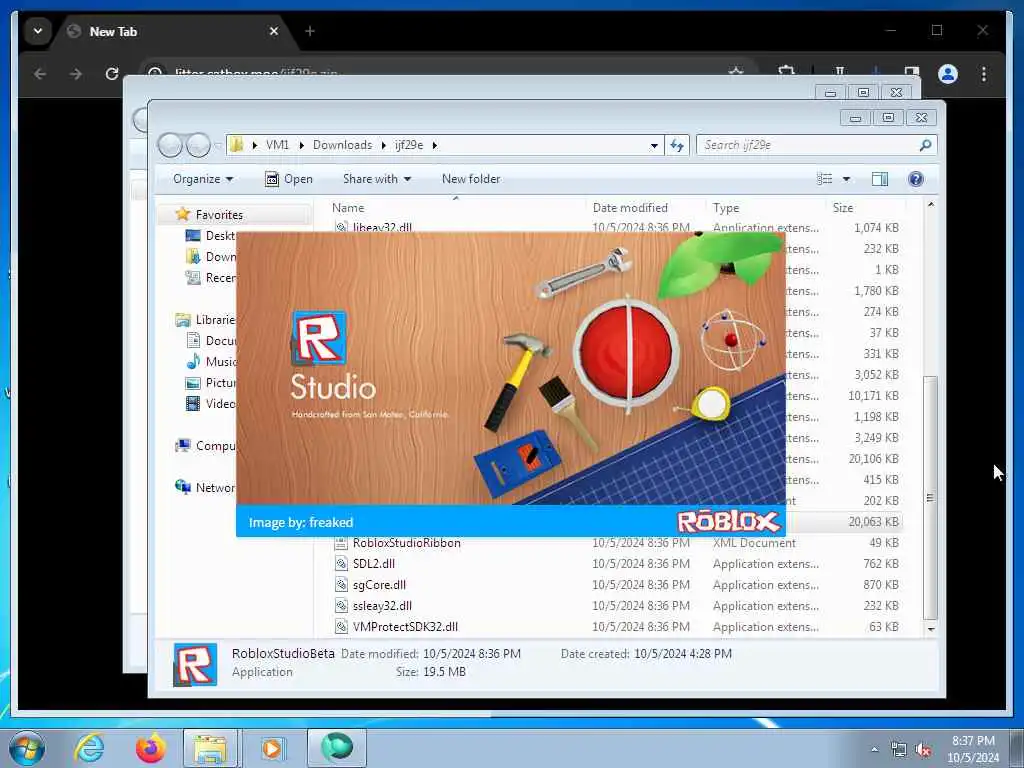The image size is (1024, 768).
Task: Click the SDL2.dll file icon
Action: coord(341,564)
